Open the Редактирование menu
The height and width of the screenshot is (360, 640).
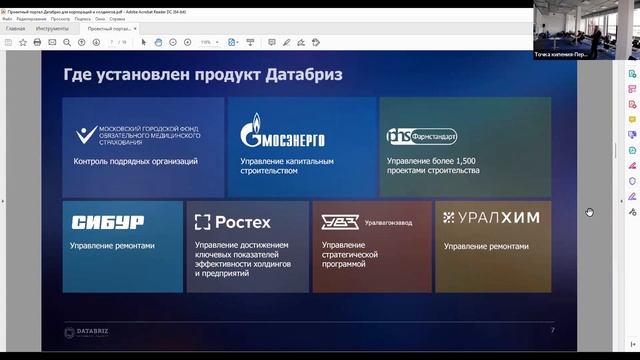coord(31,19)
